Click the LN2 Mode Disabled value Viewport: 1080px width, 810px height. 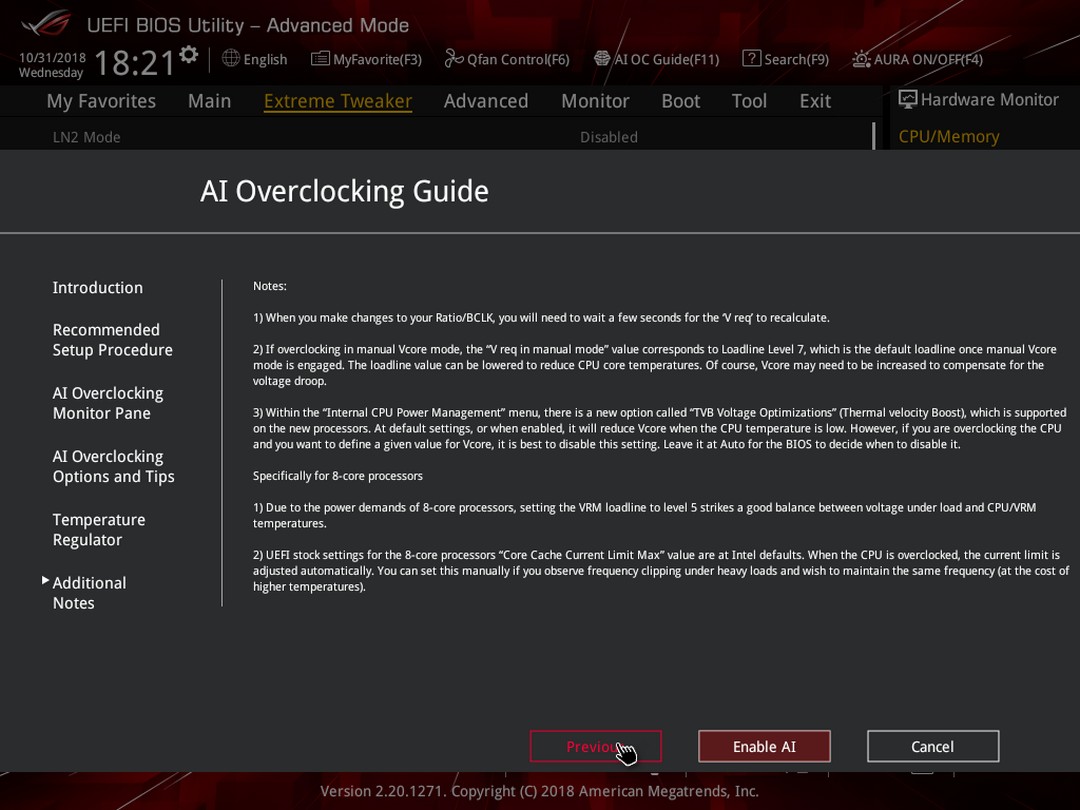(x=609, y=137)
